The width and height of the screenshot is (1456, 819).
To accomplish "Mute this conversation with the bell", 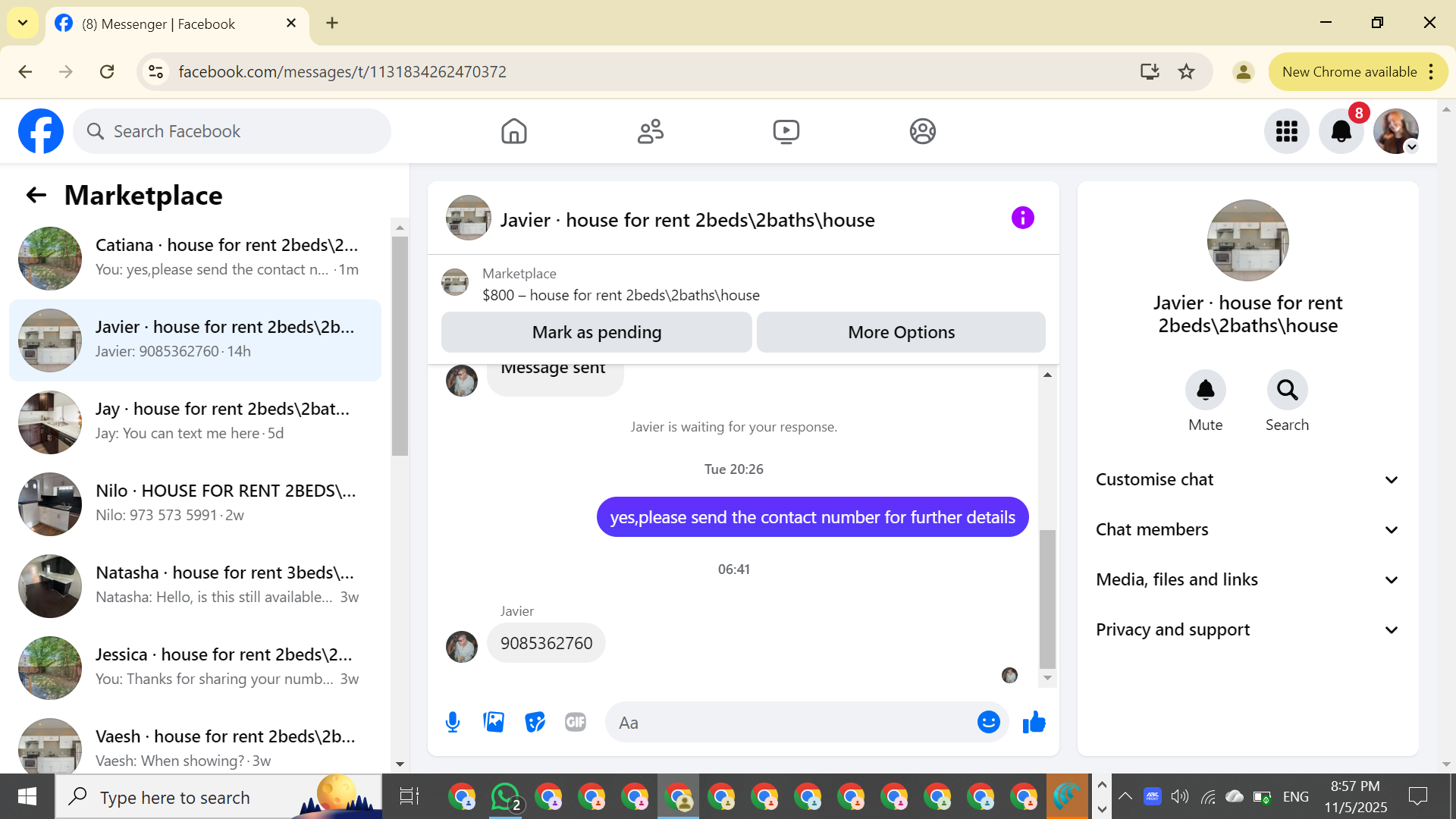I will pos(1205,391).
